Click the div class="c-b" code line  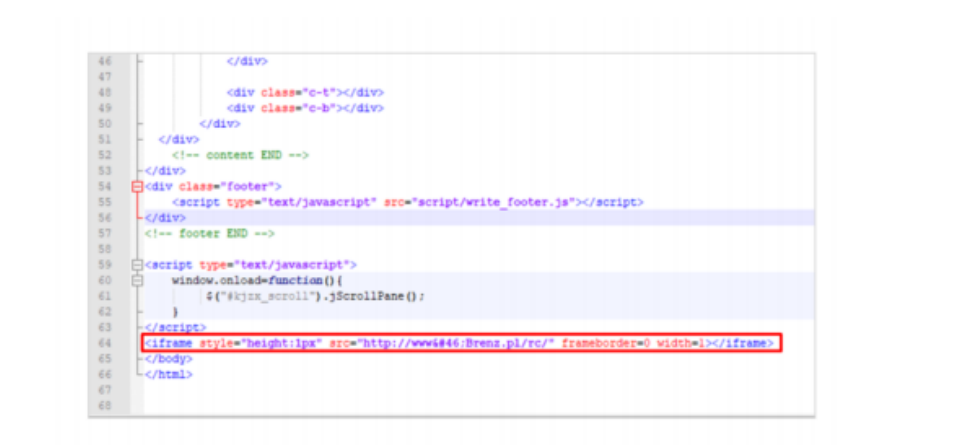[x=305, y=108]
